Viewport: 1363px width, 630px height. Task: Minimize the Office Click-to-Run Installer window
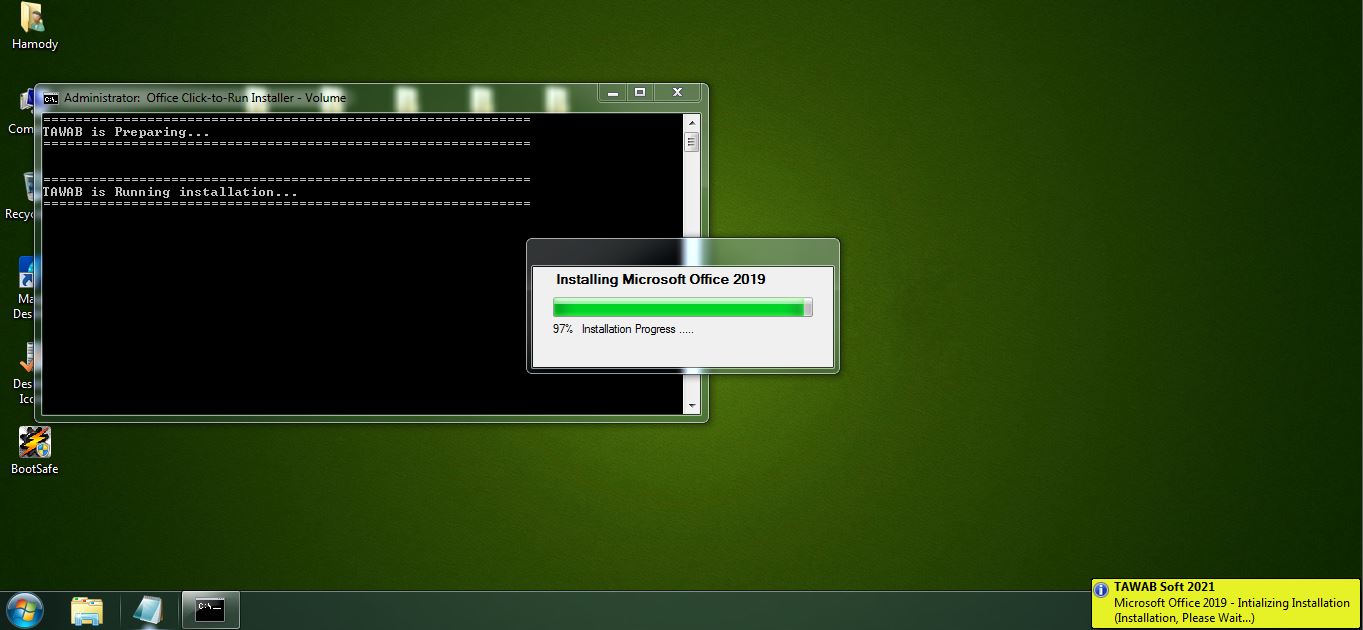click(x=612, y=92)
